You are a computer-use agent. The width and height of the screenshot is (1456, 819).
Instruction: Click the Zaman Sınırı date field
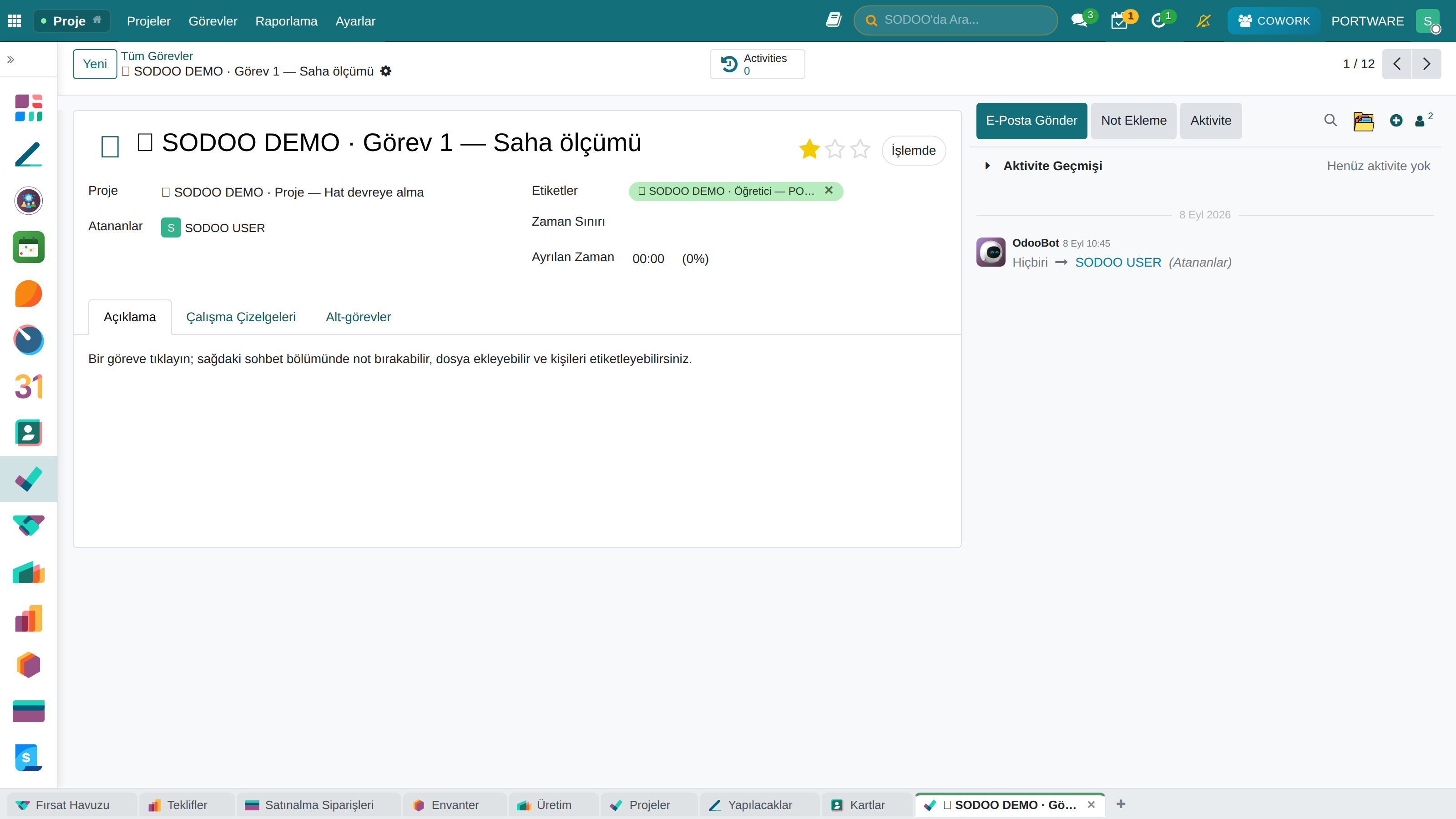coord(786,222)
